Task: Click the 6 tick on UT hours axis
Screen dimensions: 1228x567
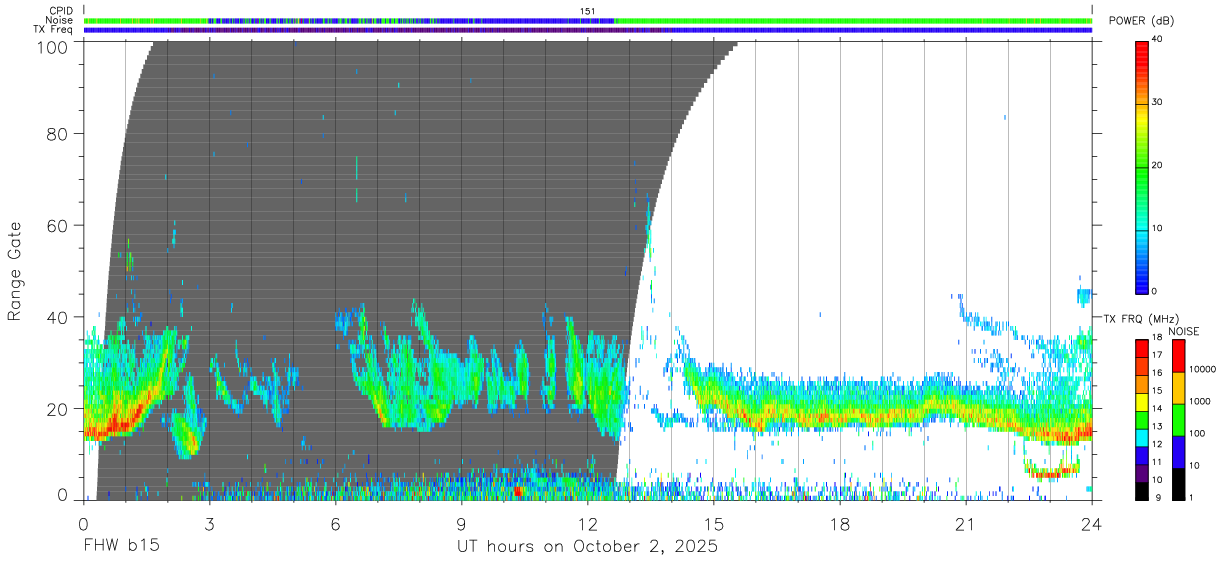Action: tap(335, 524)
